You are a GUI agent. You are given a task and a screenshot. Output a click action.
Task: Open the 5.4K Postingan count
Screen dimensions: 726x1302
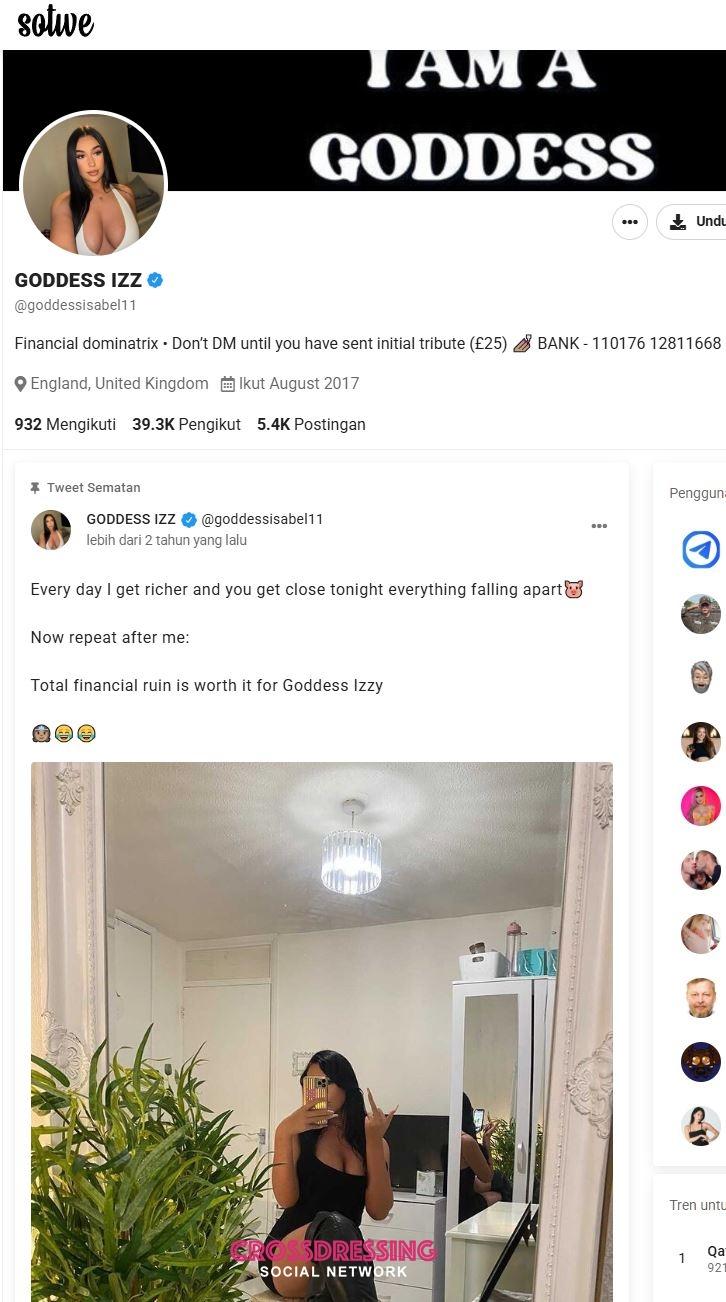click(311, 424)
